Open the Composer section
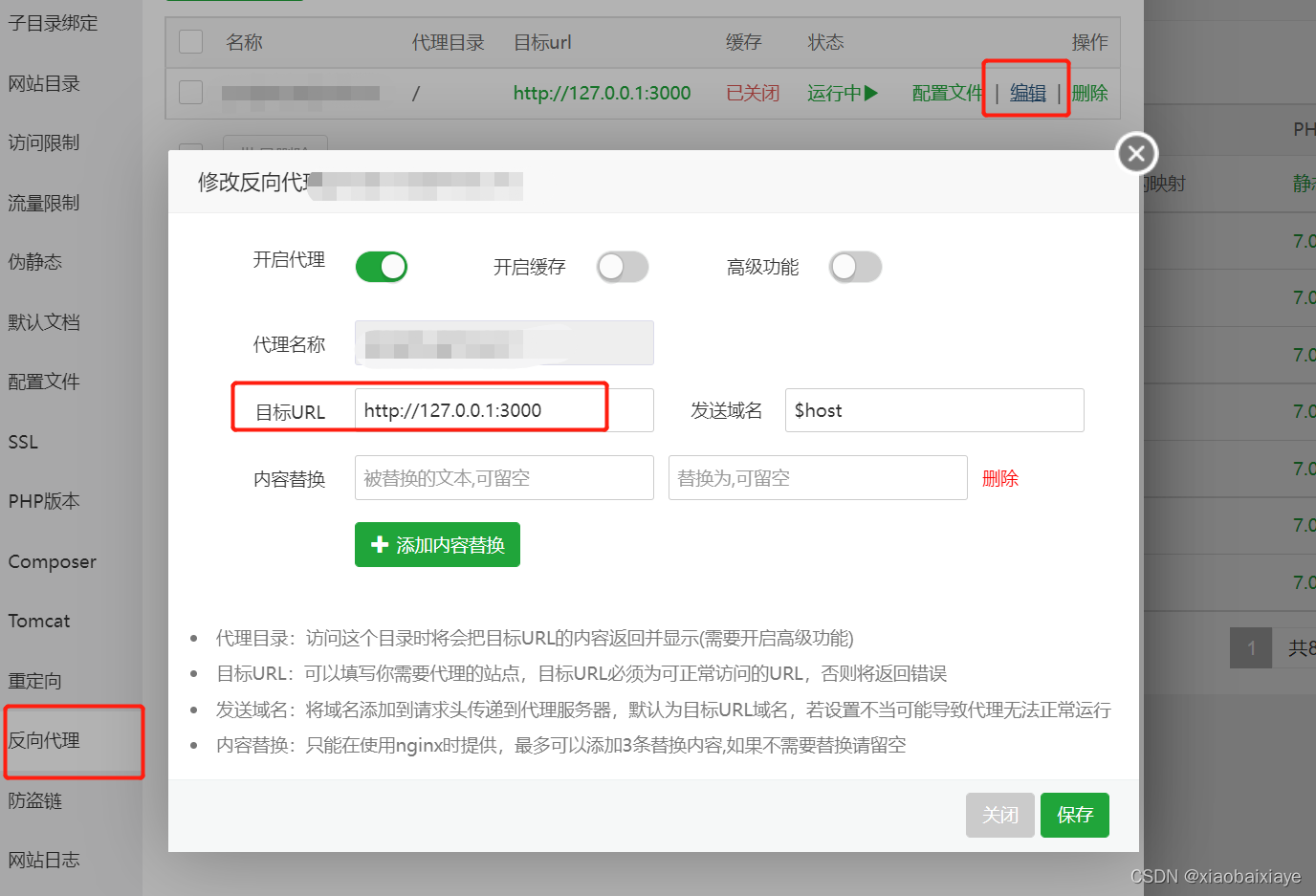This screenshot has height=896, width=1316. [52, 561]
